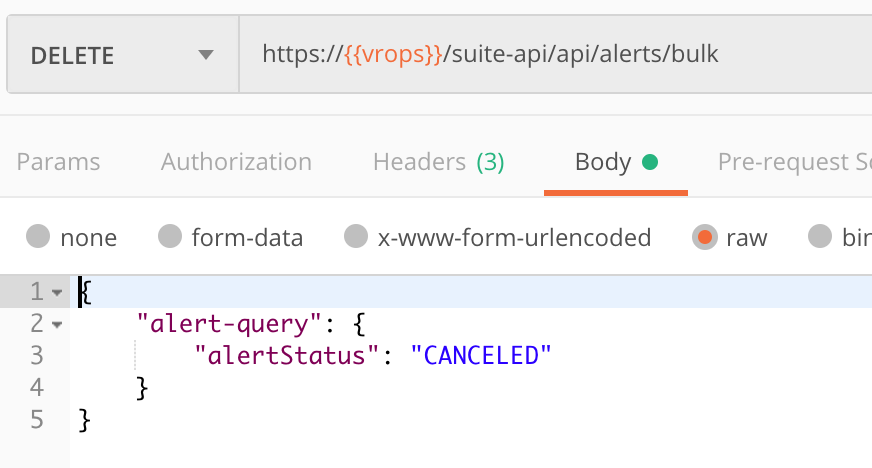872x468 pixels.
Task: Open the Pre-request Script tab
Action: 795,162
